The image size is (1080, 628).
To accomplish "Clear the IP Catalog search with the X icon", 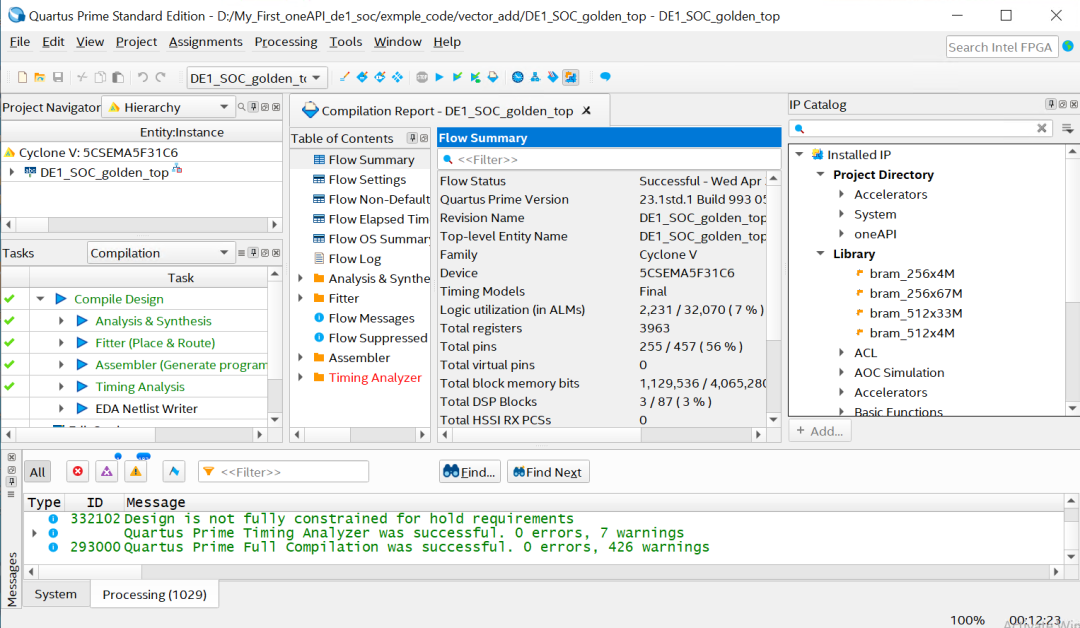I will click(x=1041, y=128).
